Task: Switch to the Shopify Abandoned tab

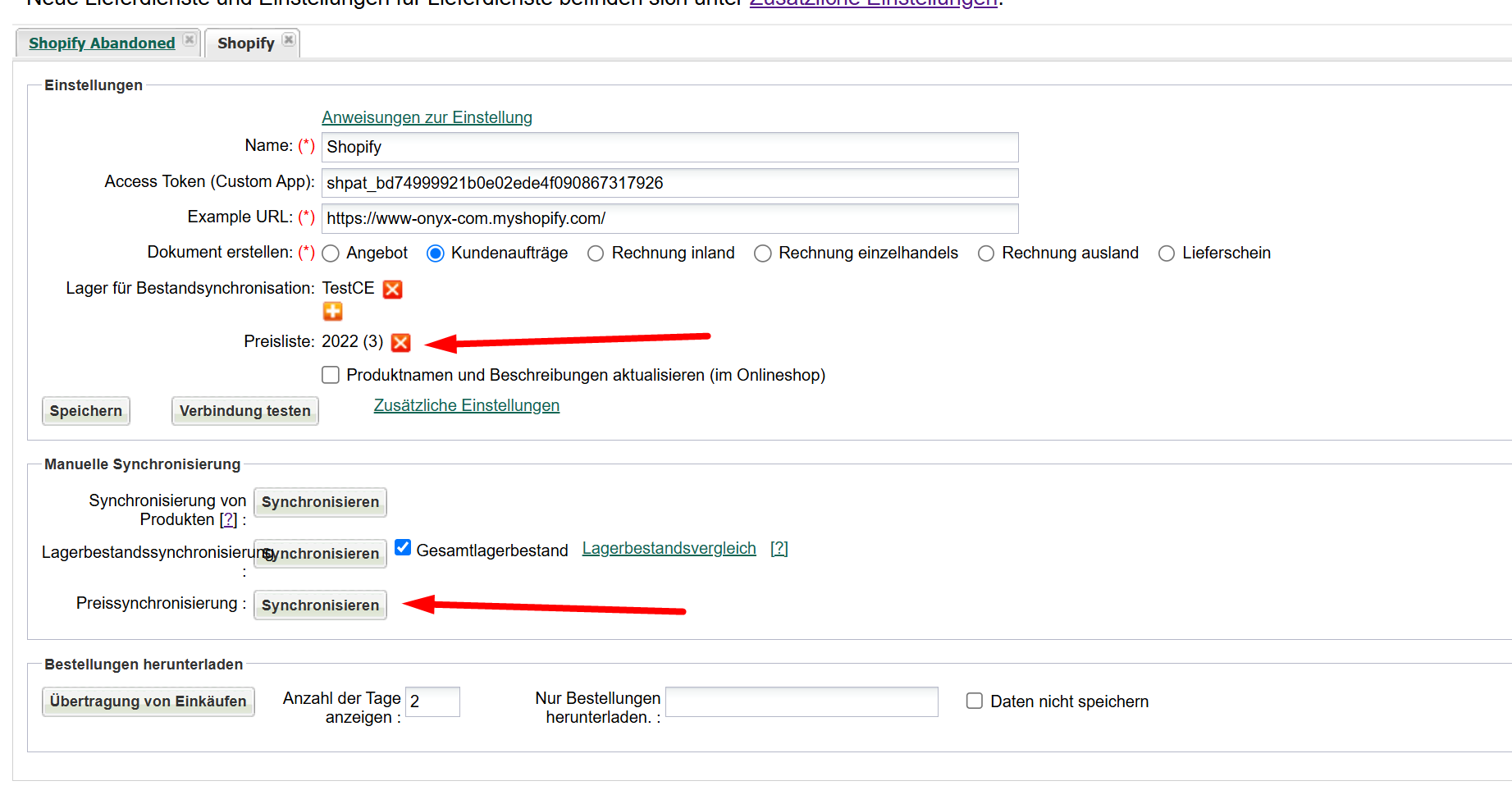Action: click(102, 43)
